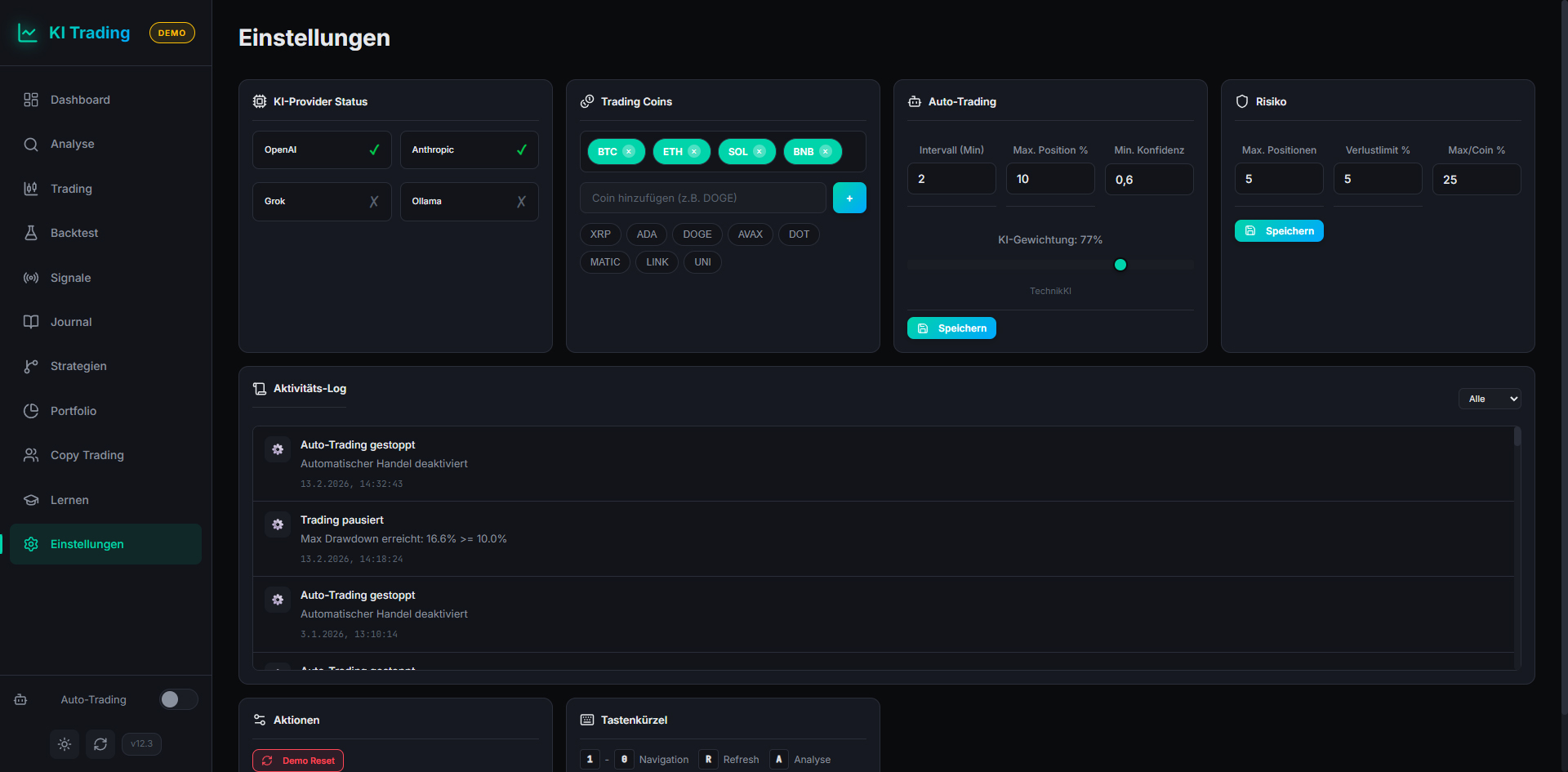The image size is (1568, 772).
Task: Focus the Coin hinzufügen input field
Action: 702,199
